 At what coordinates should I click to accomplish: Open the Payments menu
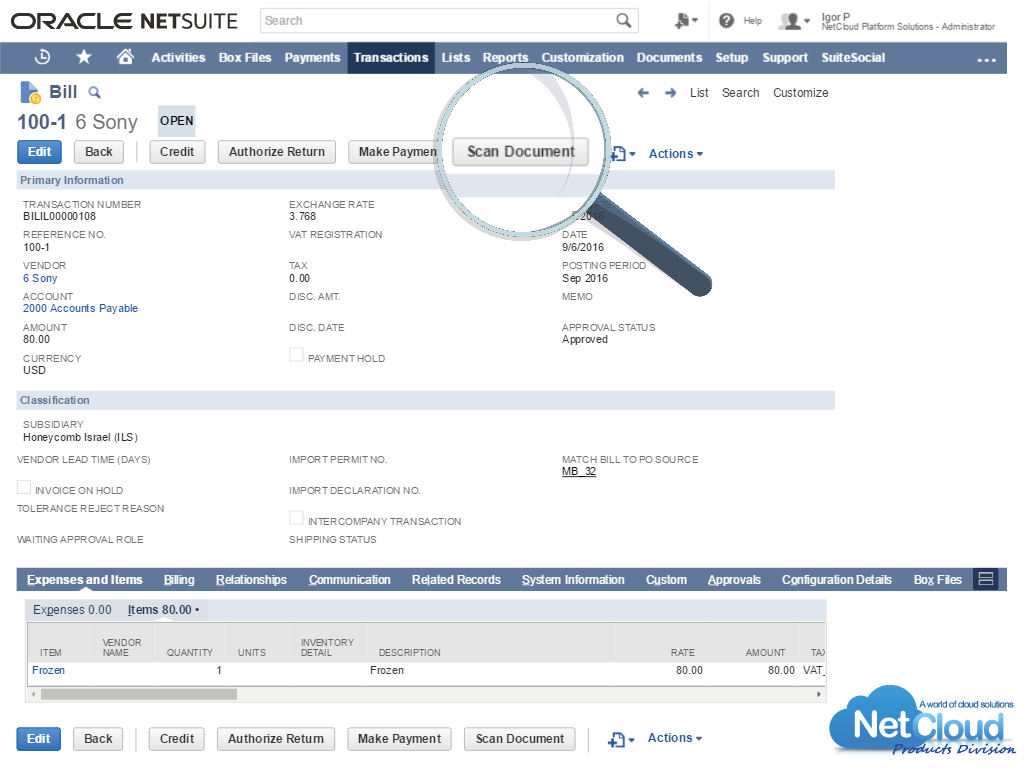point(312,57)
